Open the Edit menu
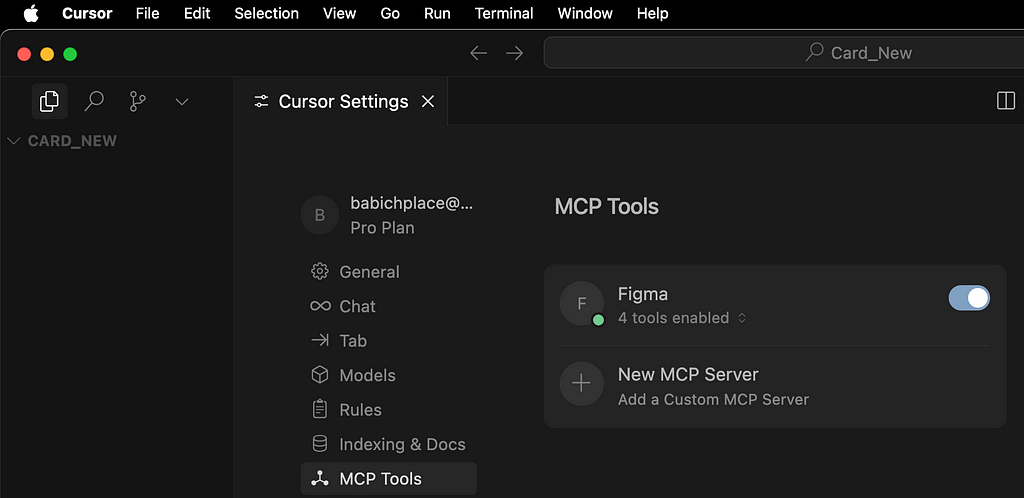 point(197,14)
